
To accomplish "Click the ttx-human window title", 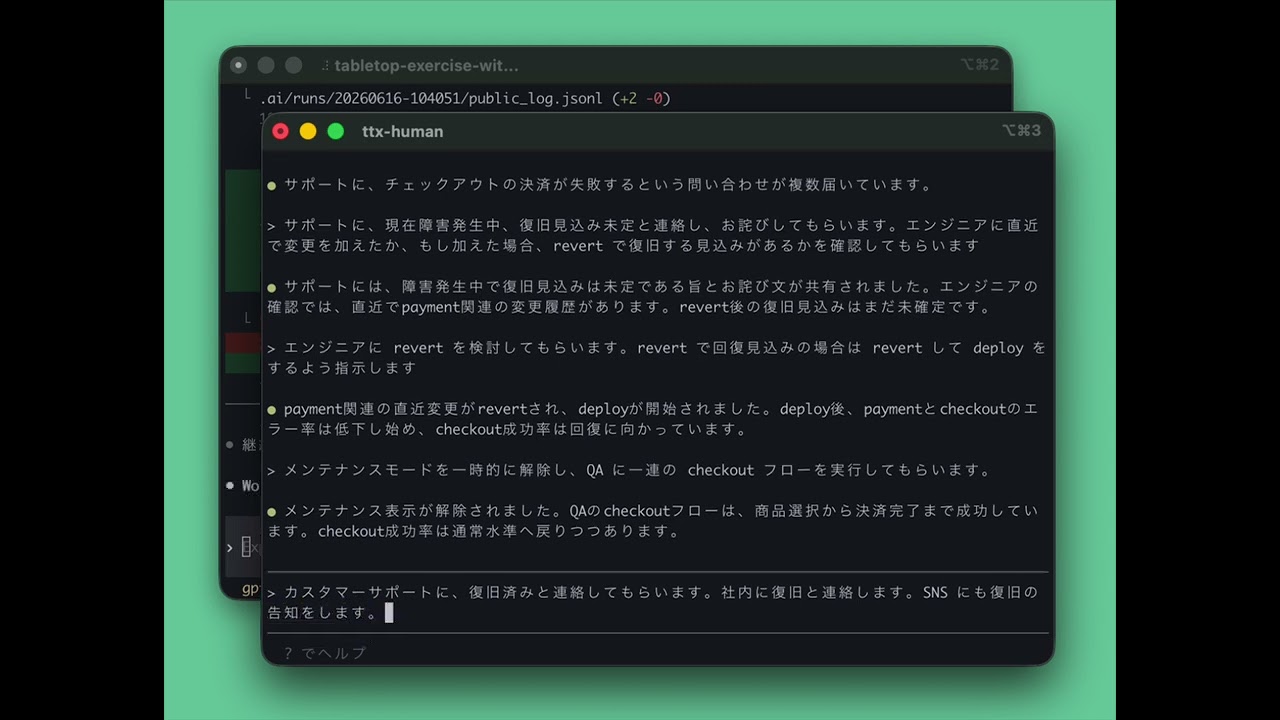I will pos(402,131).
